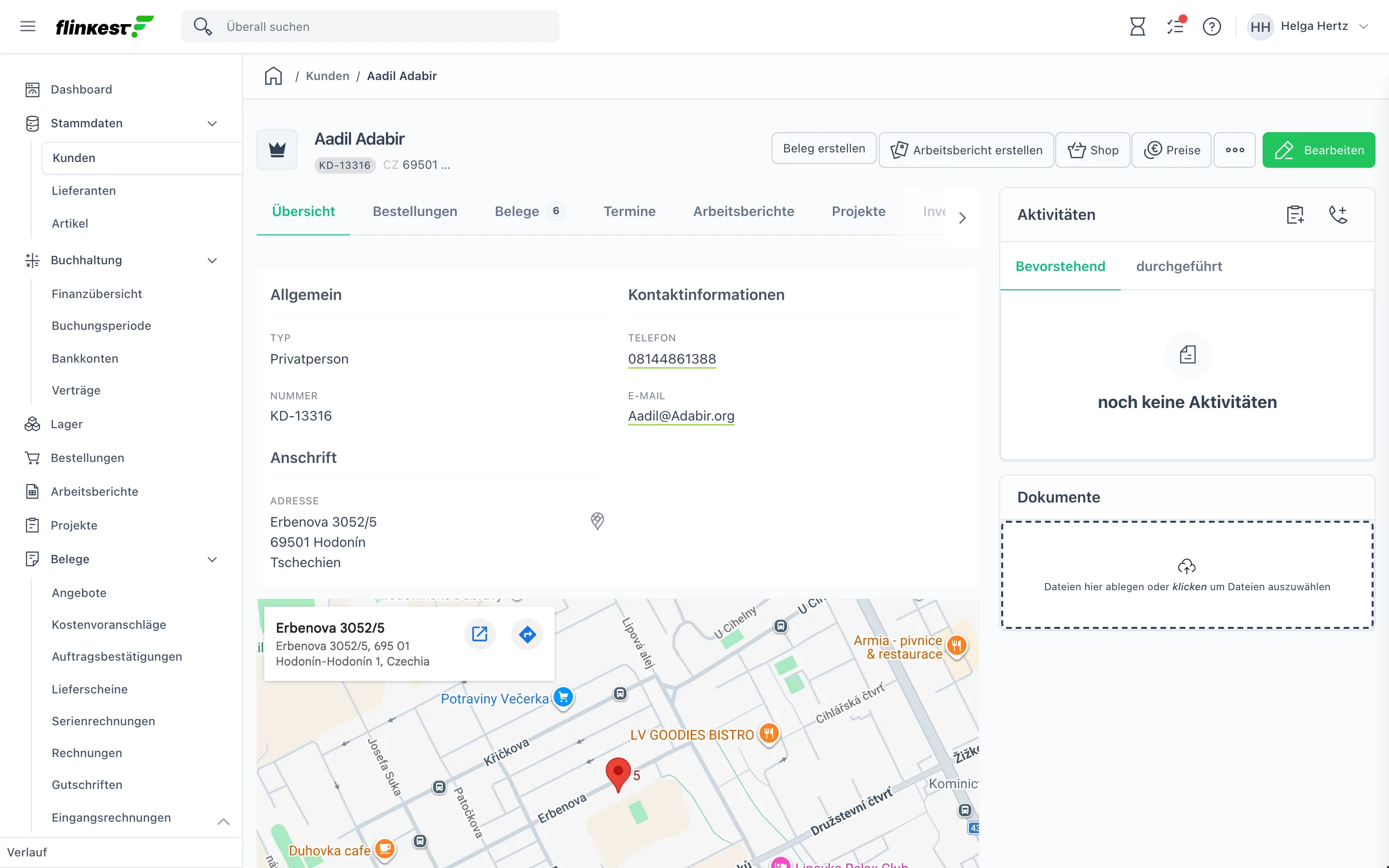1389x868 pixels.
Task: Get directions with the blue arrow icon
Action: pyautogui.click(x=527, y=634)
